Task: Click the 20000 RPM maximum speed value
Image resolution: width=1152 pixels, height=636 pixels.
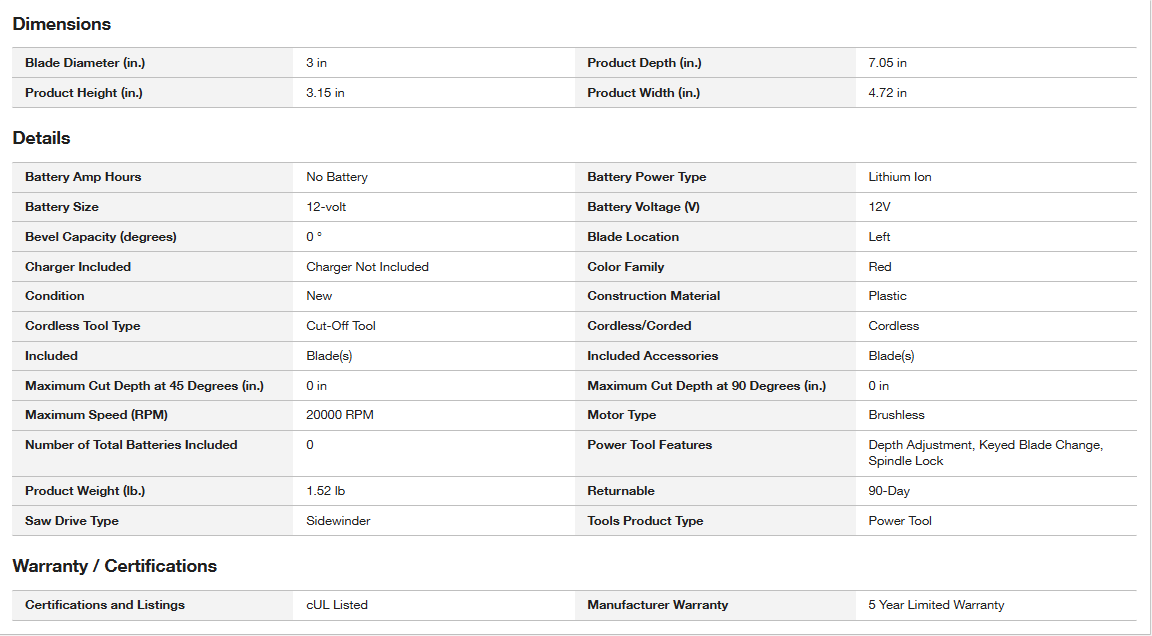Action: point(340,416)
